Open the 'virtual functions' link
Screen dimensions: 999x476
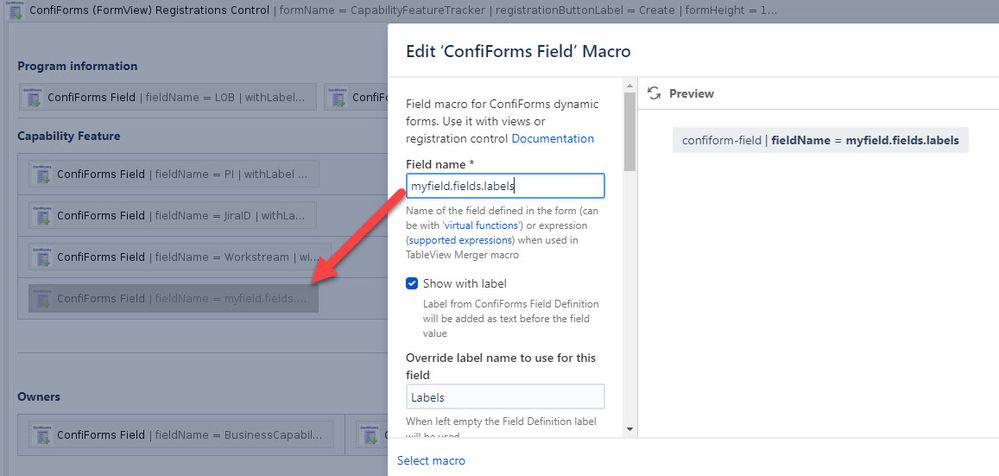click(x=481, y=226)
